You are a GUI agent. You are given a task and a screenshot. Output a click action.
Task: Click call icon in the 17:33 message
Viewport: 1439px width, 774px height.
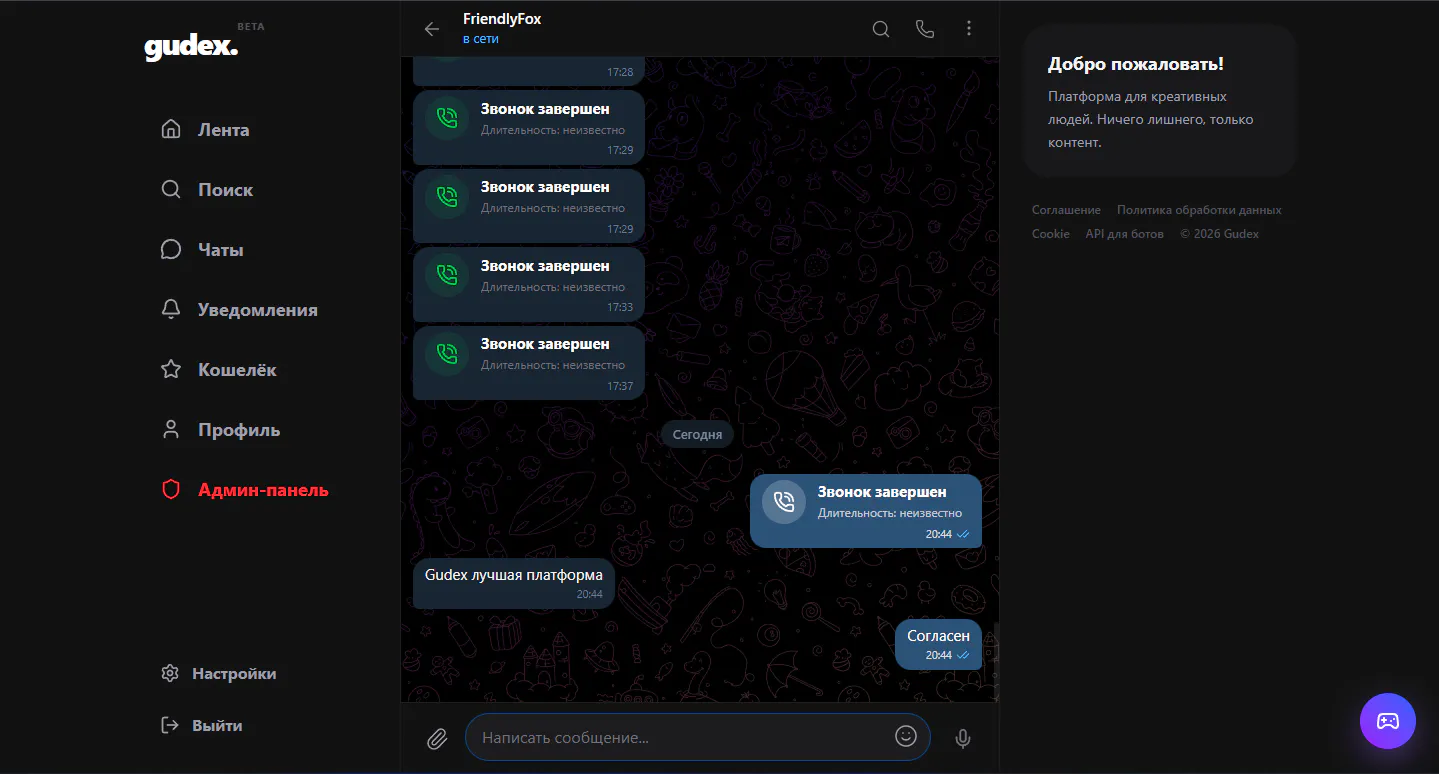coord(447,274)
